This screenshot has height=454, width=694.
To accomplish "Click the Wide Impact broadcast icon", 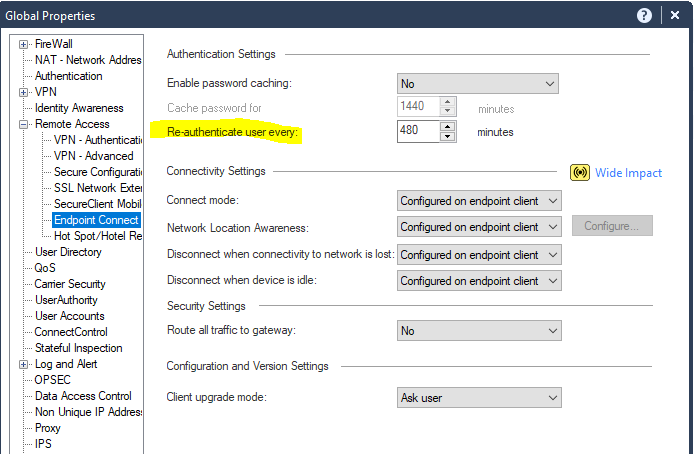I will click(580, 173).
